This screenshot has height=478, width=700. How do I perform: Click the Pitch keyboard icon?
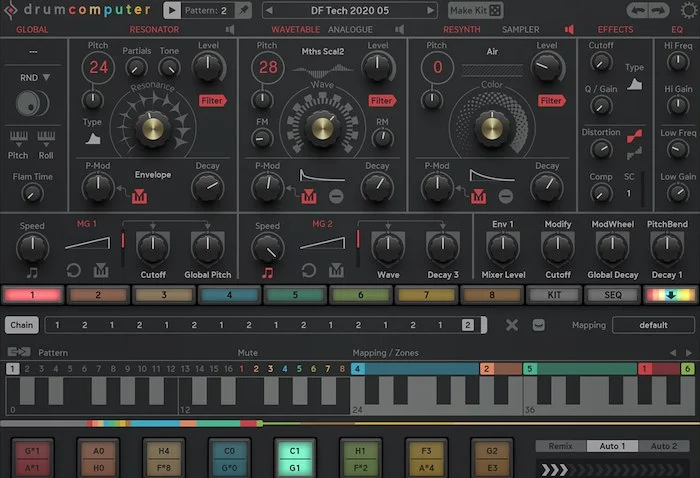19,138
